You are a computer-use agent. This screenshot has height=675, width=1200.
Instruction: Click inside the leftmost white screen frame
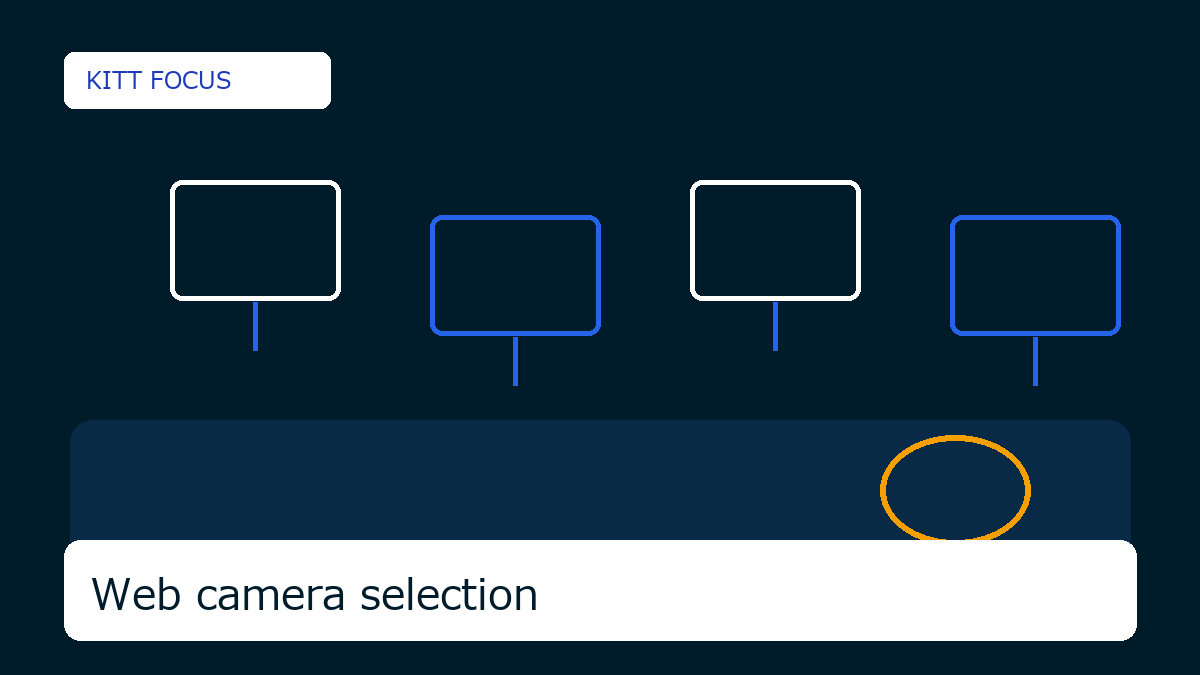pos(255,240)
